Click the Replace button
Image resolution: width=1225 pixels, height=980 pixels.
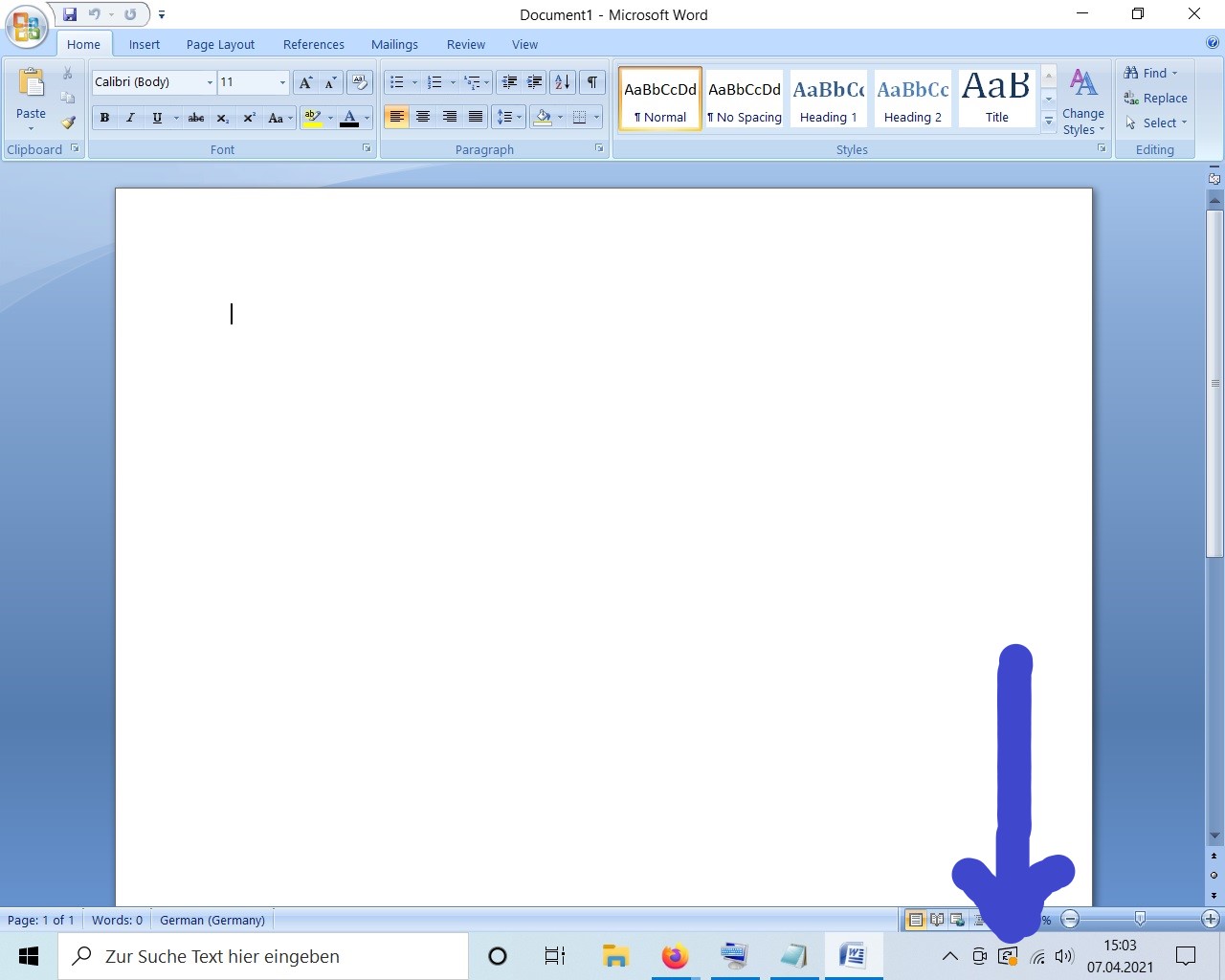[1155, 98]
